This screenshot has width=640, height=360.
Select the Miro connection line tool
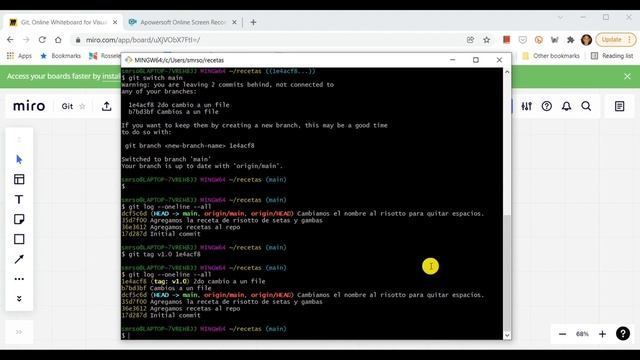19,259
